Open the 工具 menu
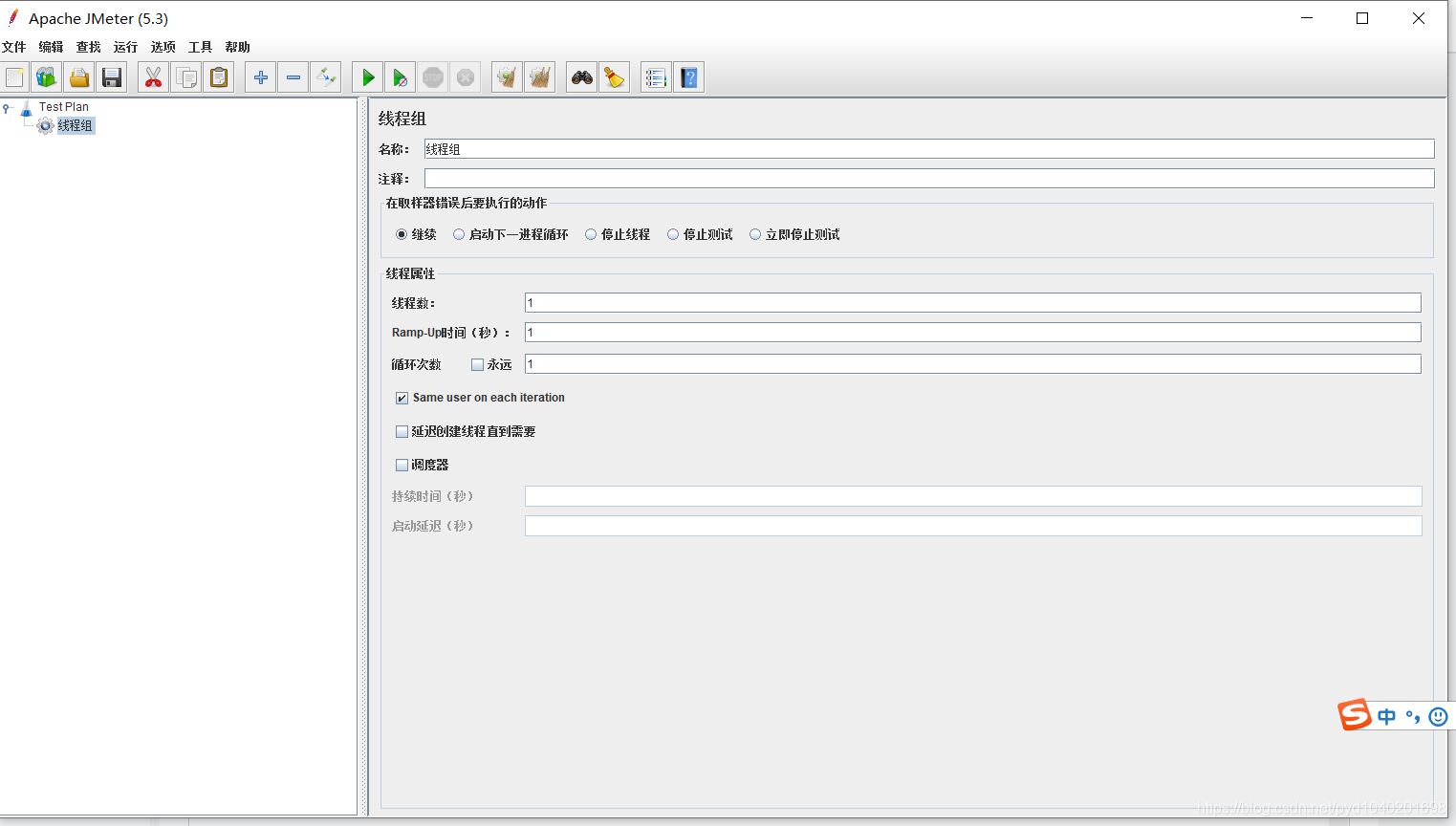1456x826 pixels. tap(200, 47)
